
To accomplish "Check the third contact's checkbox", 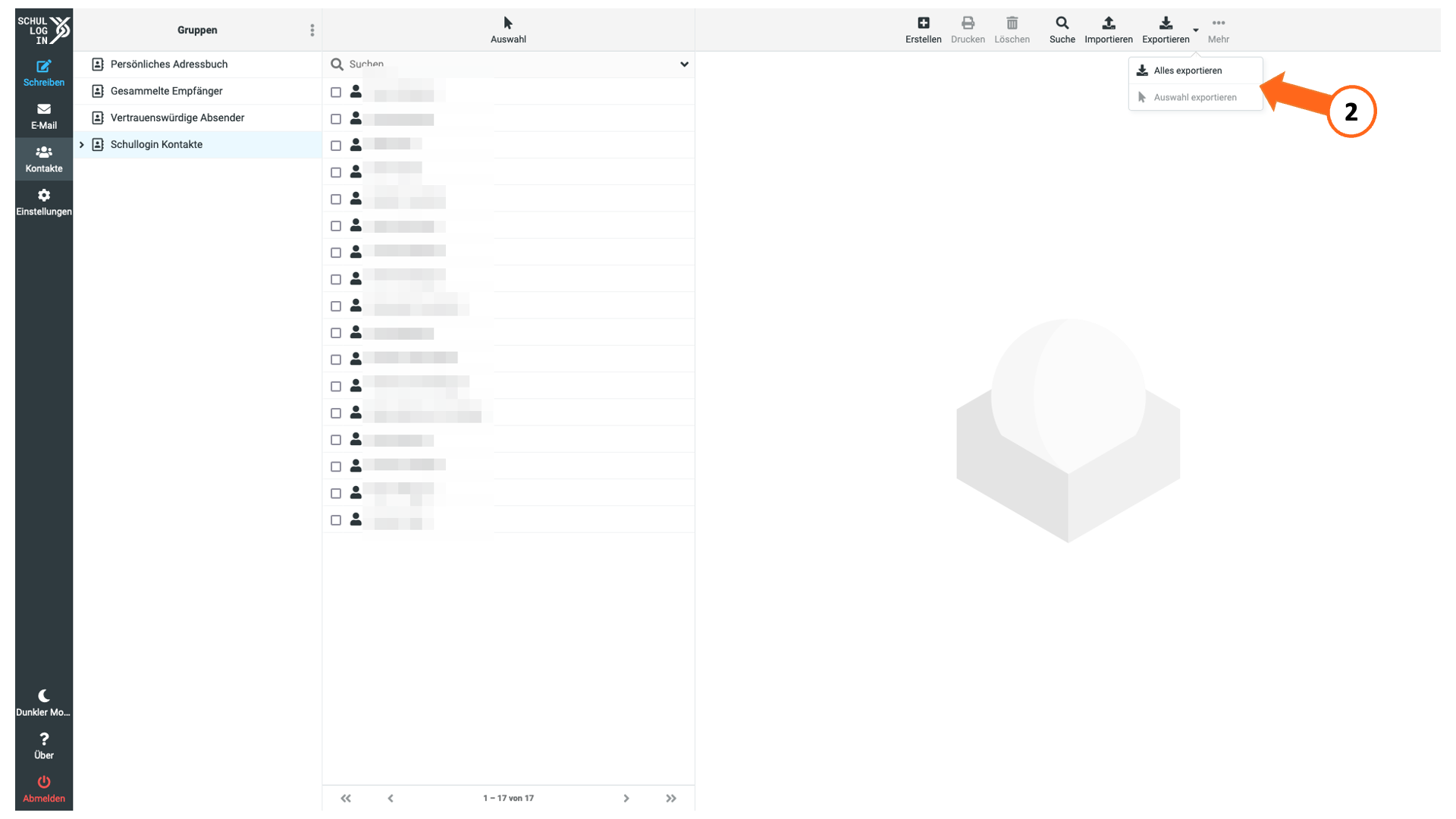I will (336, 146).
